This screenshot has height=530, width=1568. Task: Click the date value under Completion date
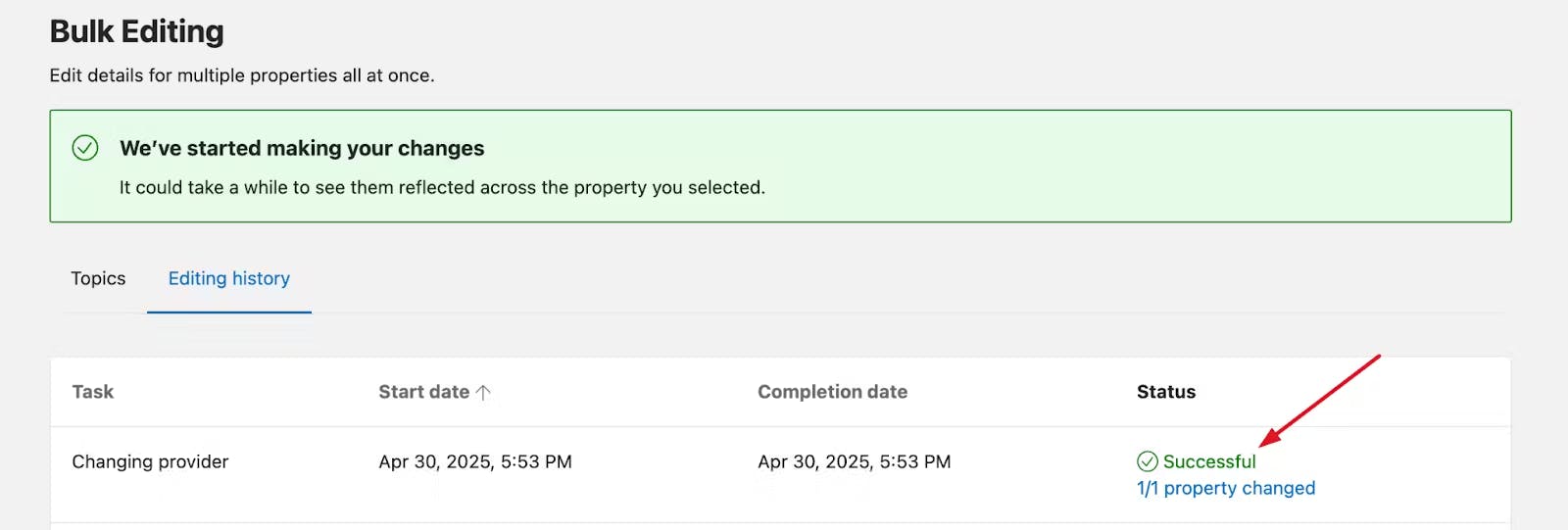click(x=854, y=461)
